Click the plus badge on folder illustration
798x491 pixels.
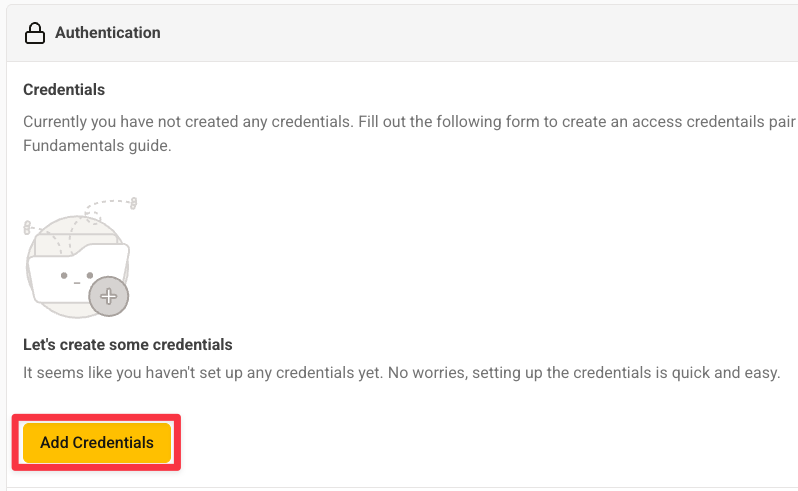click(109, 296)
